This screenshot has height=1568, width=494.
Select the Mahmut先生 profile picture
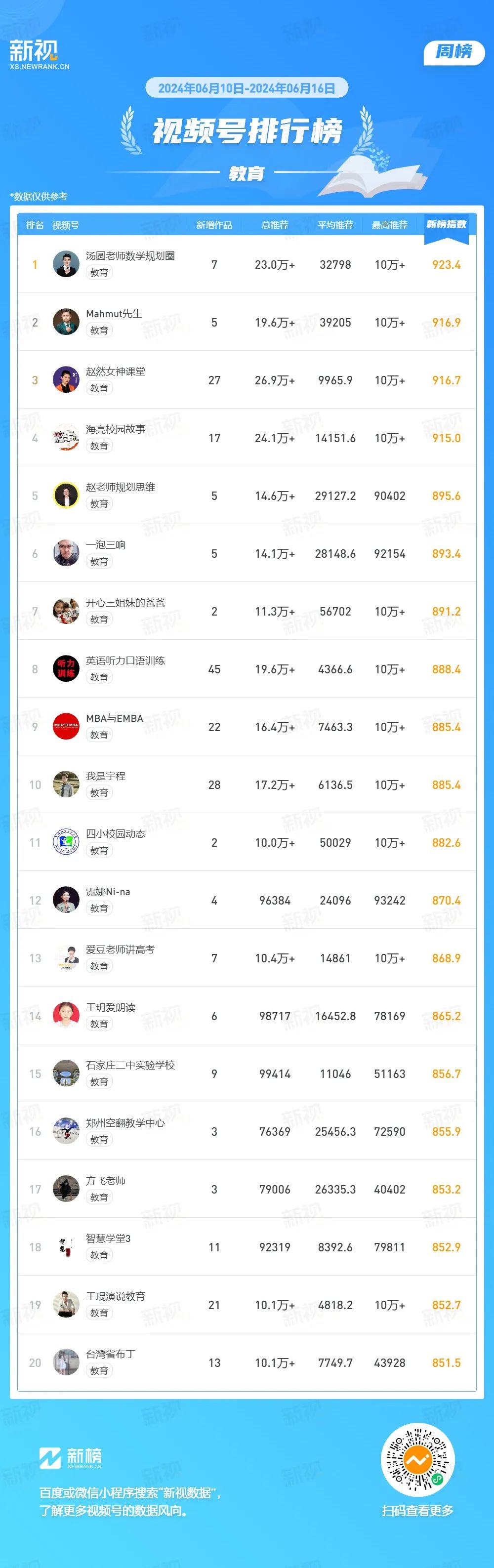pos(66,322)
